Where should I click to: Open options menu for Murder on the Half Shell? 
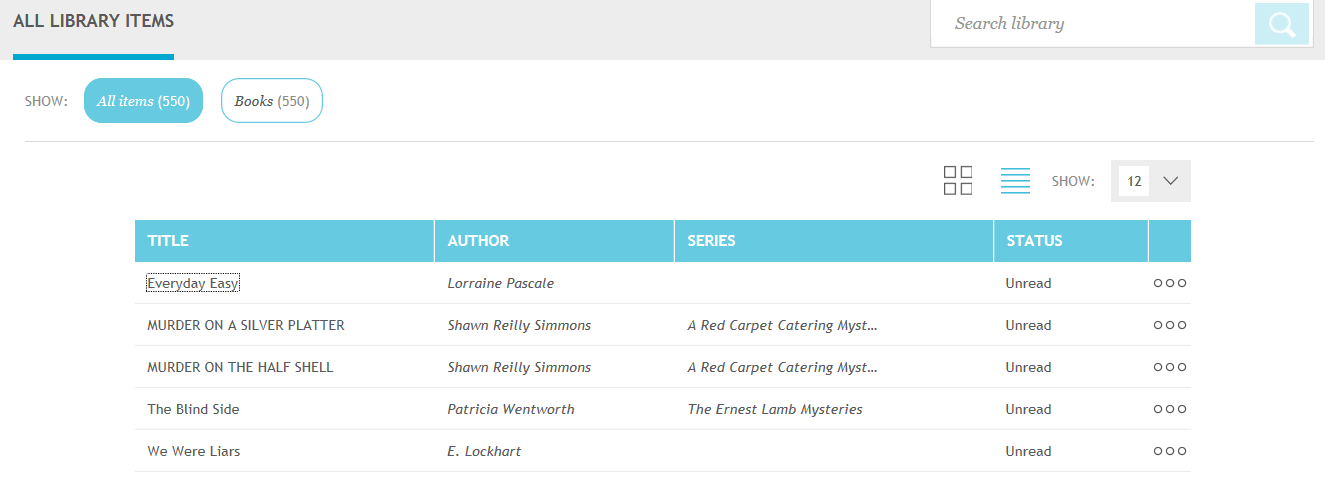1169,367
